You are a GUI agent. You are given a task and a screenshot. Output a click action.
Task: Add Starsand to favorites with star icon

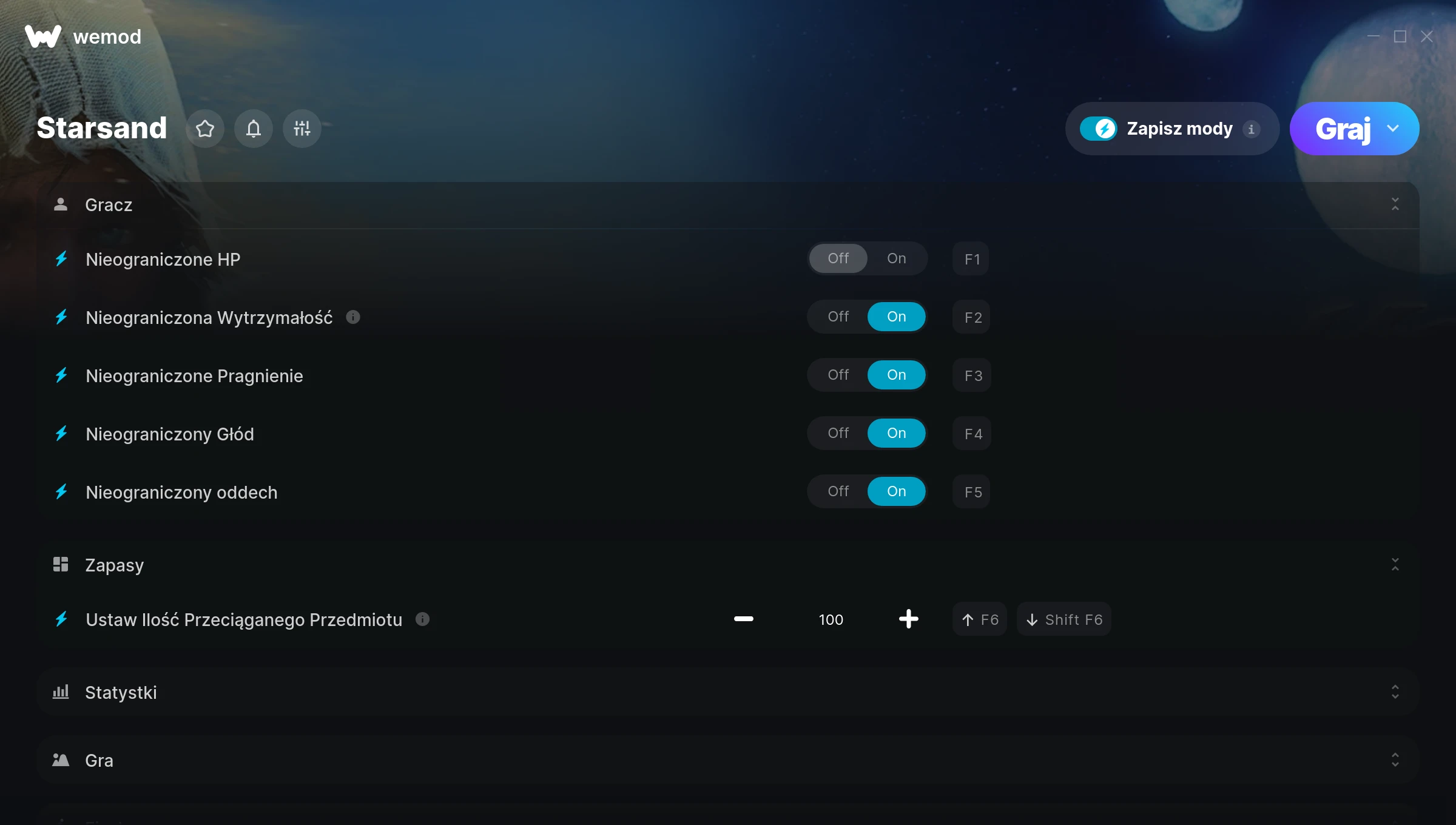coord(205,129)
